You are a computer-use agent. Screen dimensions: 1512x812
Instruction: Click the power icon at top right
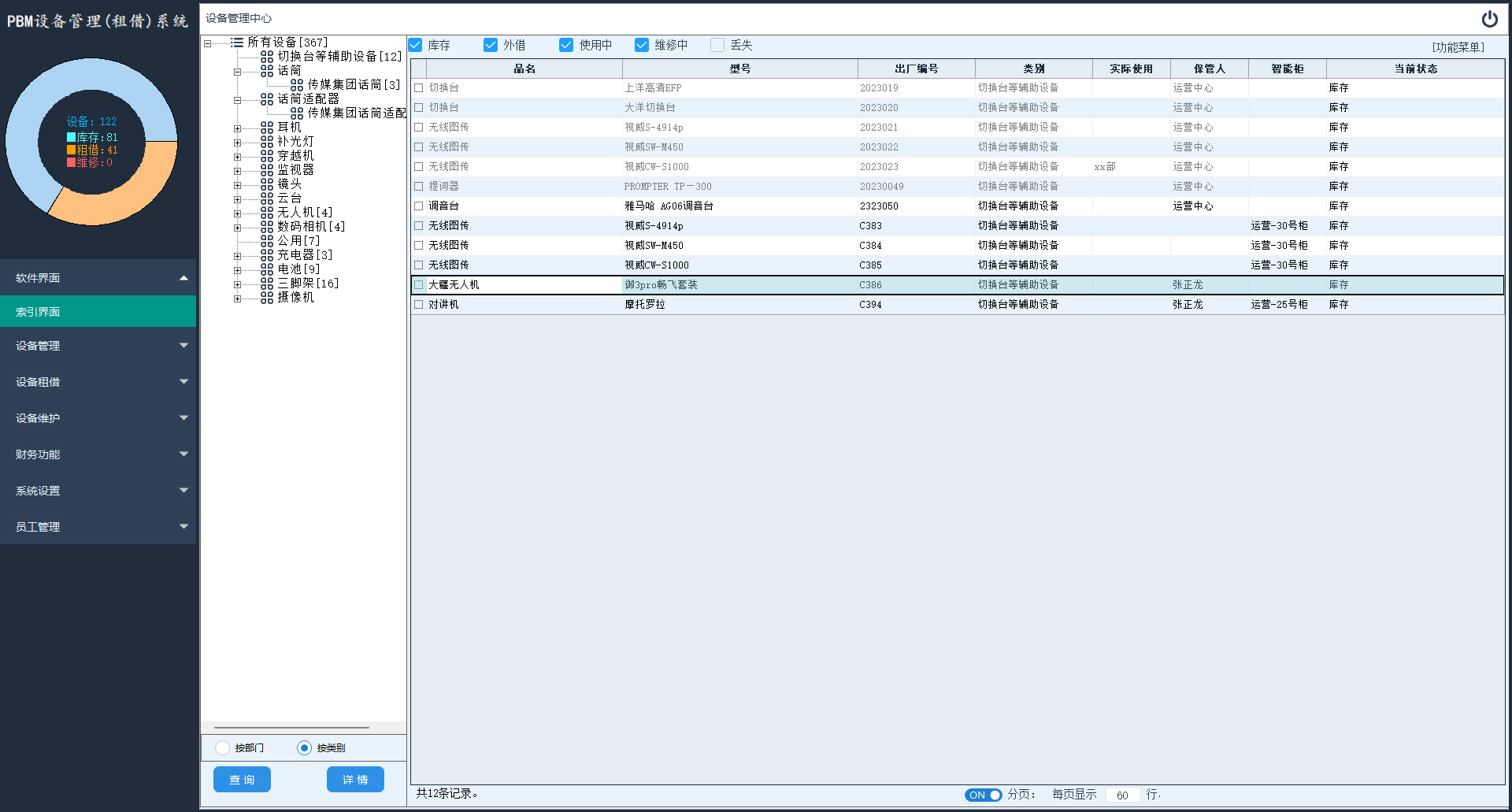click(1489, 19)
